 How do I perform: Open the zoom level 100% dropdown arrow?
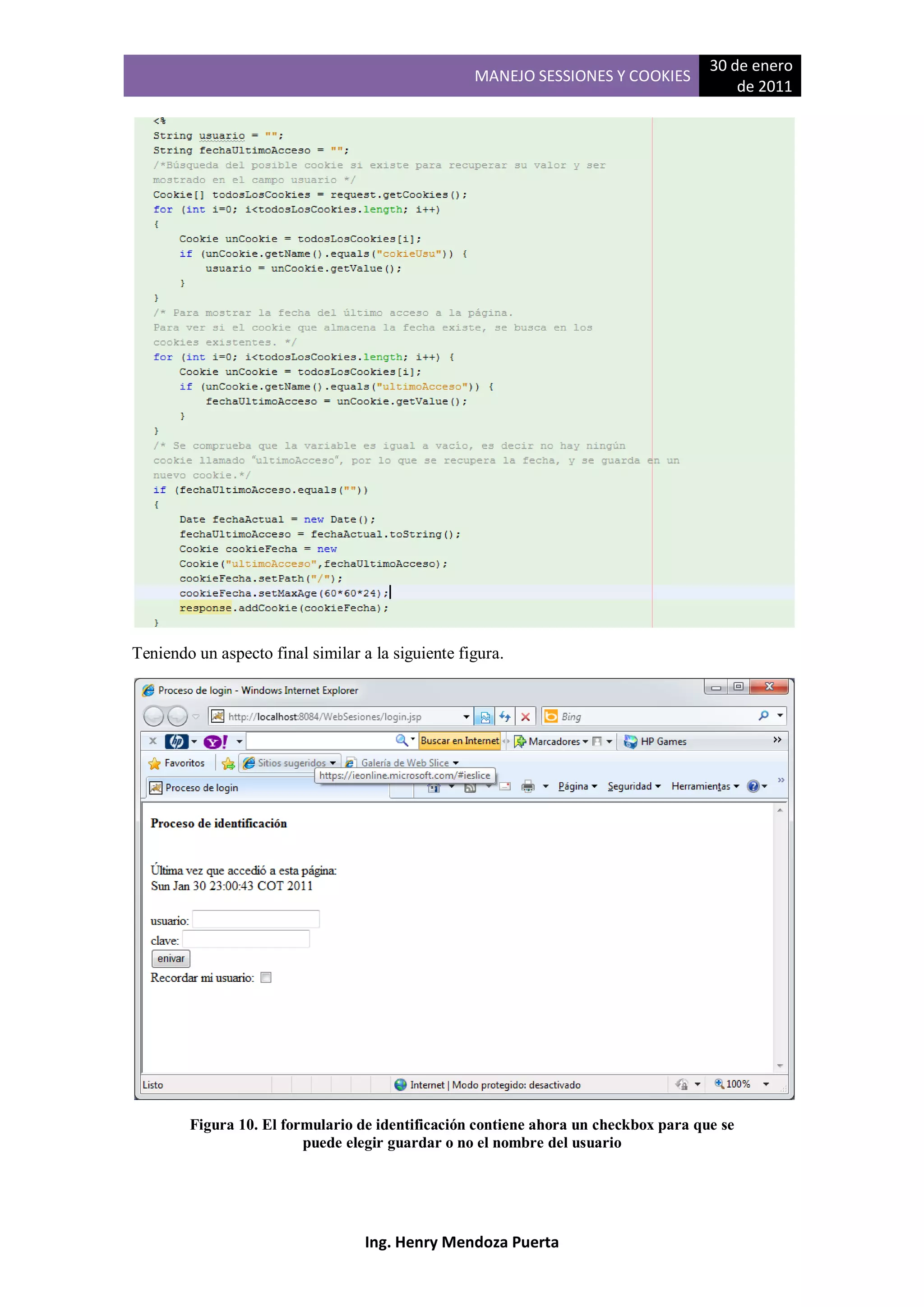point(766,1085)
